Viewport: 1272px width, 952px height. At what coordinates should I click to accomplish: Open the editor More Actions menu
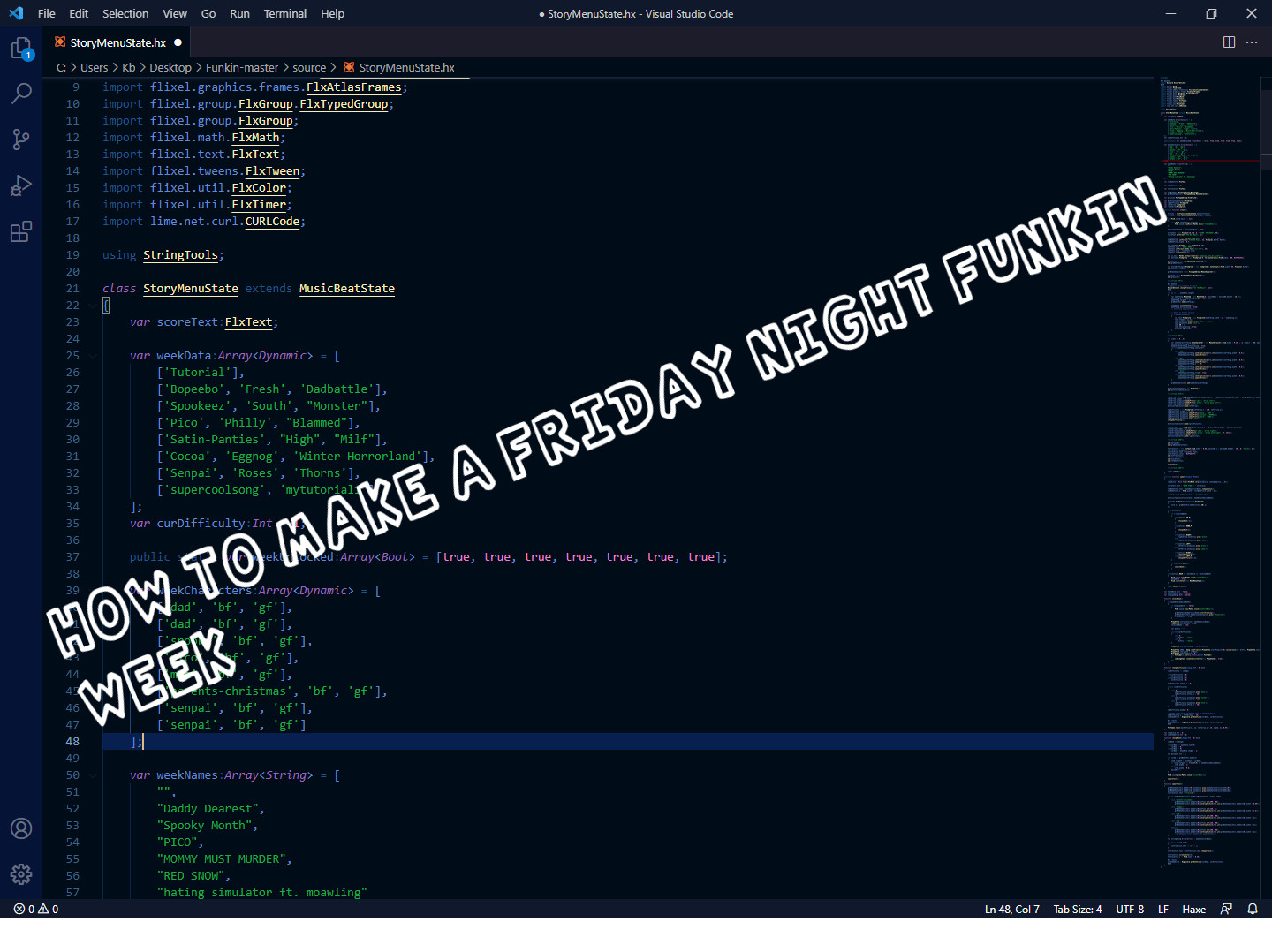pos(1252,42)
